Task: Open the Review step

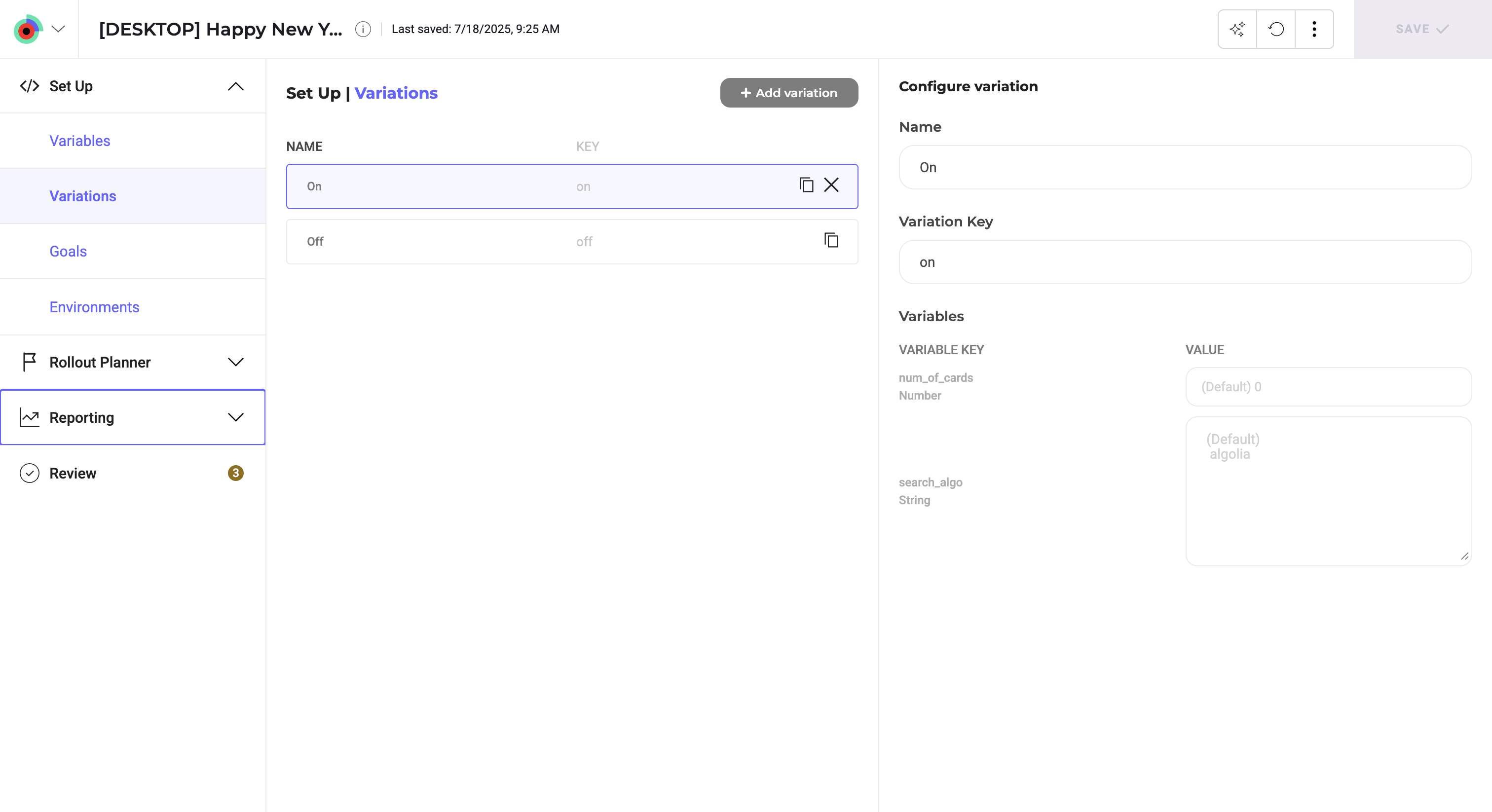Action: click(73, 473)
